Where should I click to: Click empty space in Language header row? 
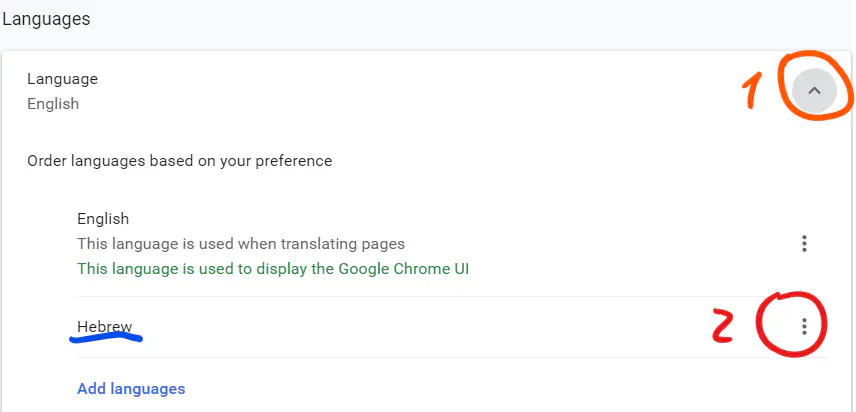point(400,90)
